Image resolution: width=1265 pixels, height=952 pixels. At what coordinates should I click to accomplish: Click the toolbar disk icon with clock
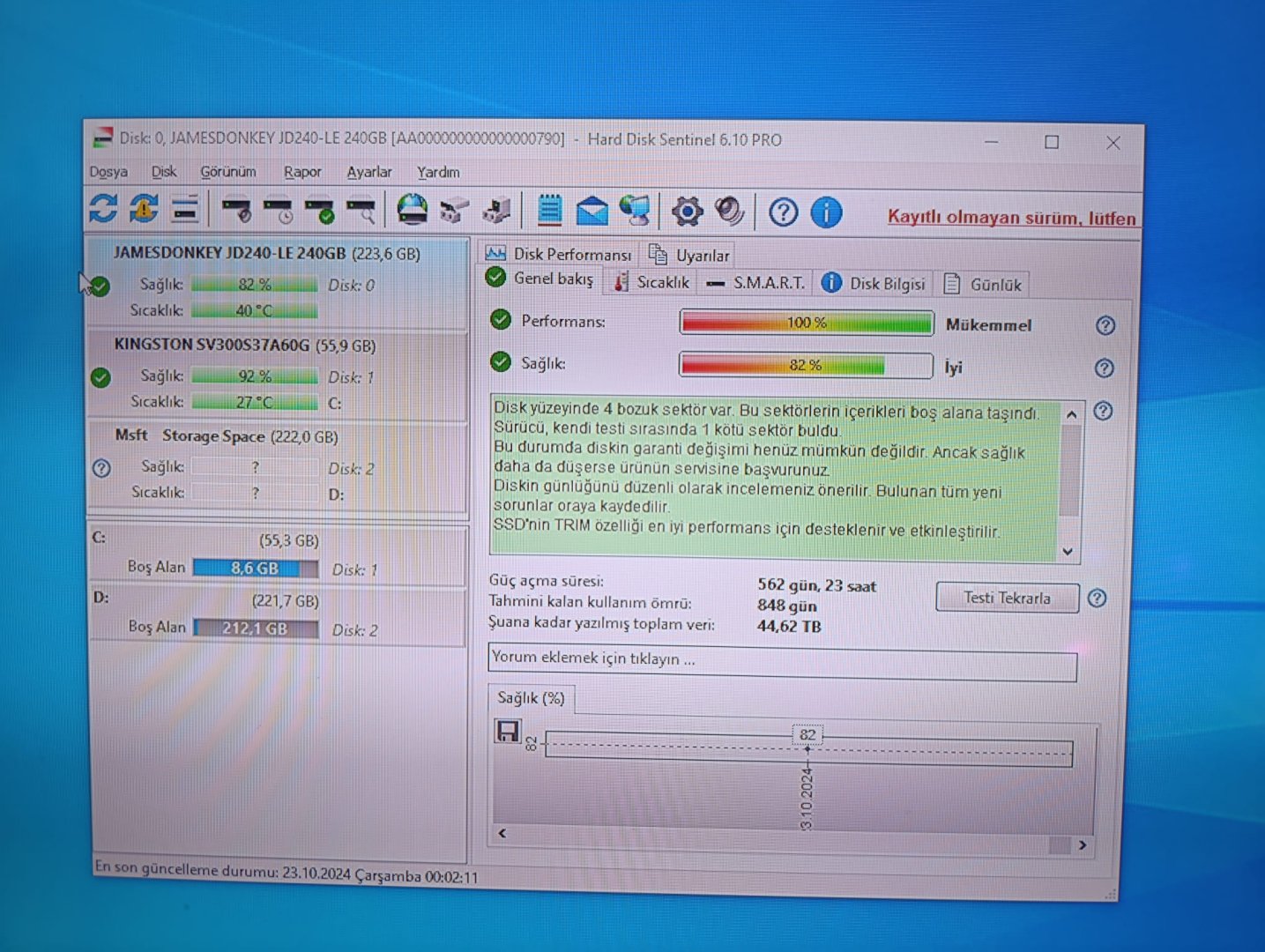[x=279, y=211]
